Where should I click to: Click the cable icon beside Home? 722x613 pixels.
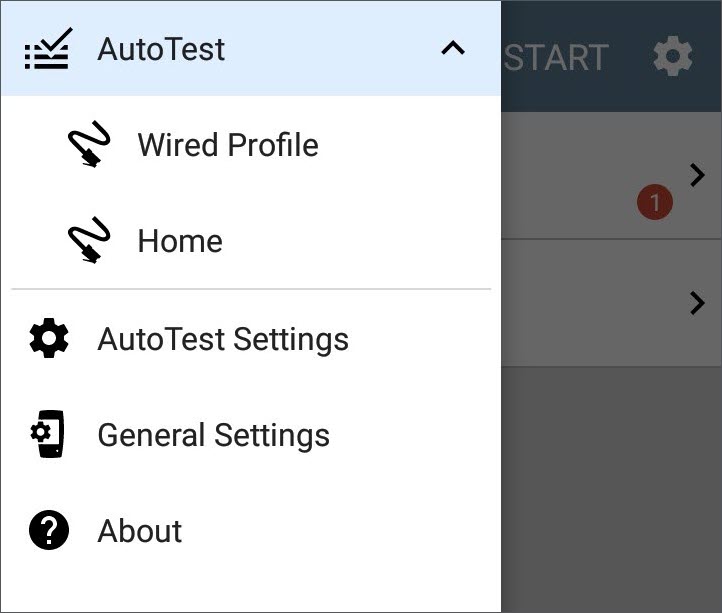89,240
